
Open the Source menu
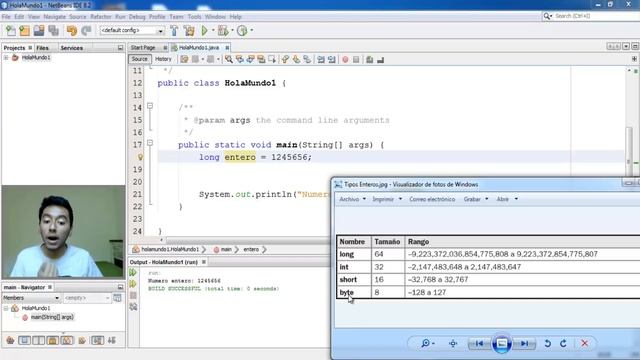point(78,17)
